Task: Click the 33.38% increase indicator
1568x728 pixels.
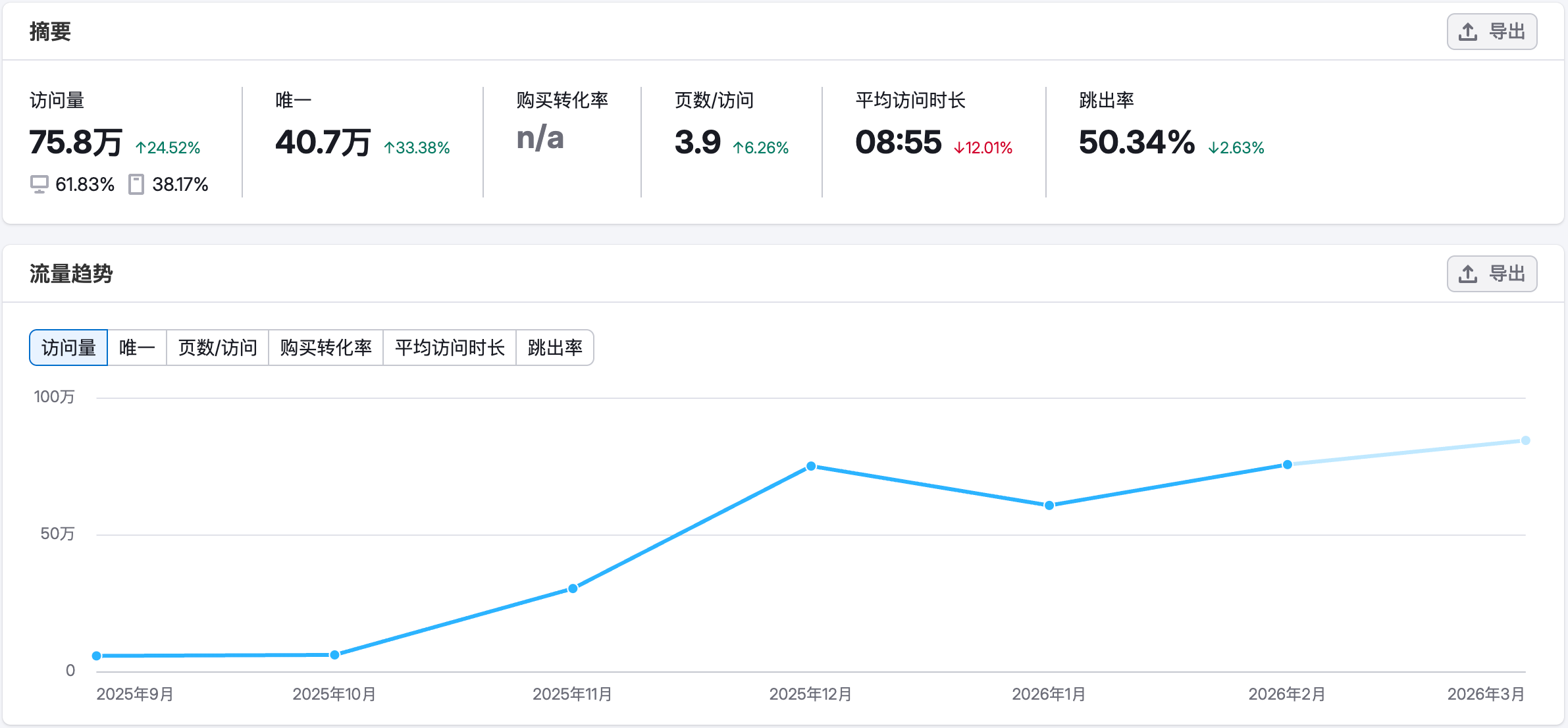Action: (417, 147)
